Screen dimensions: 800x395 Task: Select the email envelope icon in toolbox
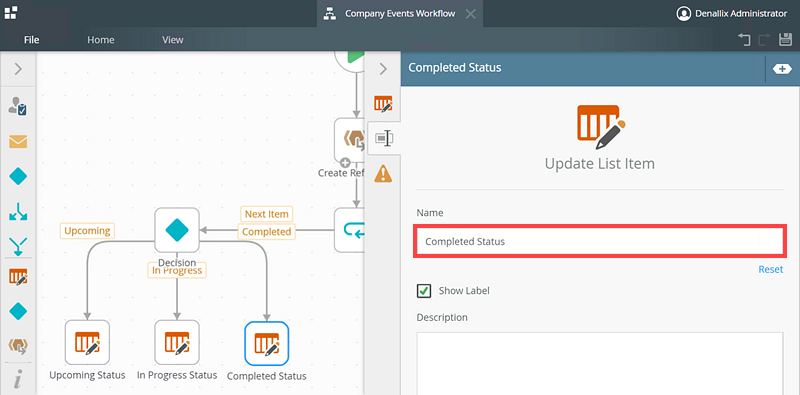[x=18, y=141]
